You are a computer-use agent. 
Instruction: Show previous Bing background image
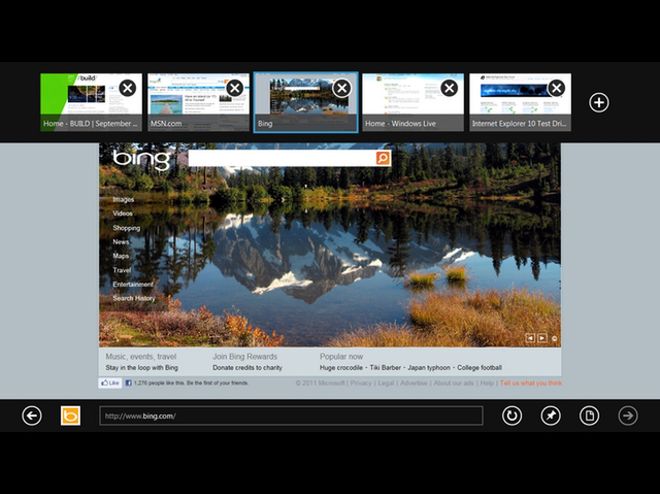(x=530, y=338)
